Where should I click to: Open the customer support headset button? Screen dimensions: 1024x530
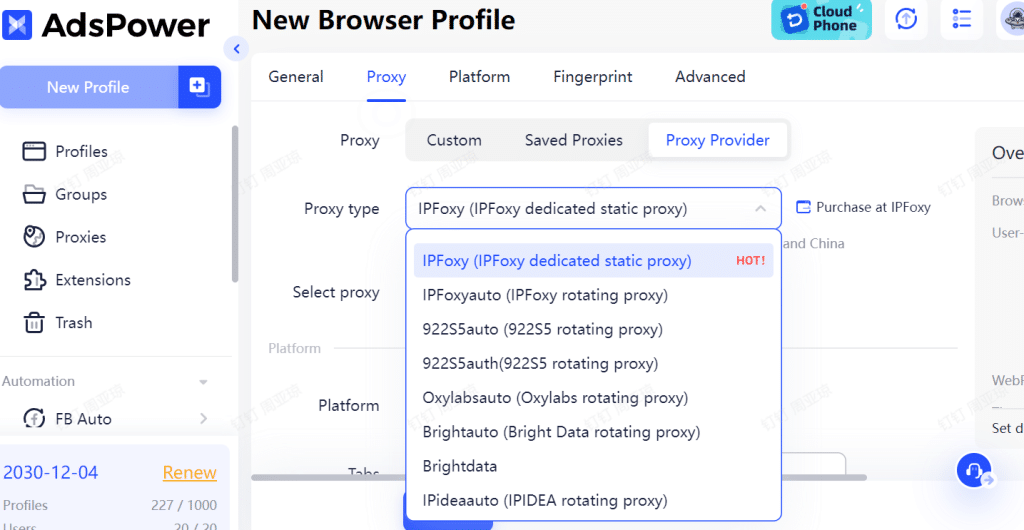pos(974,471)
